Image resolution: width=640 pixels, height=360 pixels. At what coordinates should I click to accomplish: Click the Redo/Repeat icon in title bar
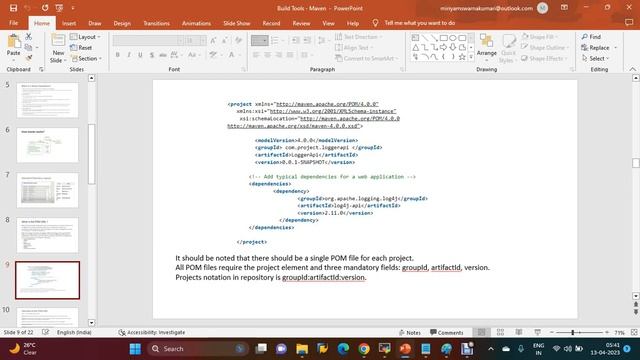tap(45, 8)
